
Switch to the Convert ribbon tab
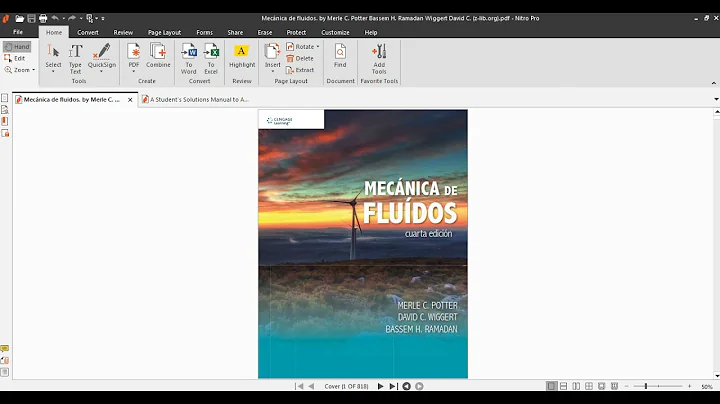[x=88, y=33]
